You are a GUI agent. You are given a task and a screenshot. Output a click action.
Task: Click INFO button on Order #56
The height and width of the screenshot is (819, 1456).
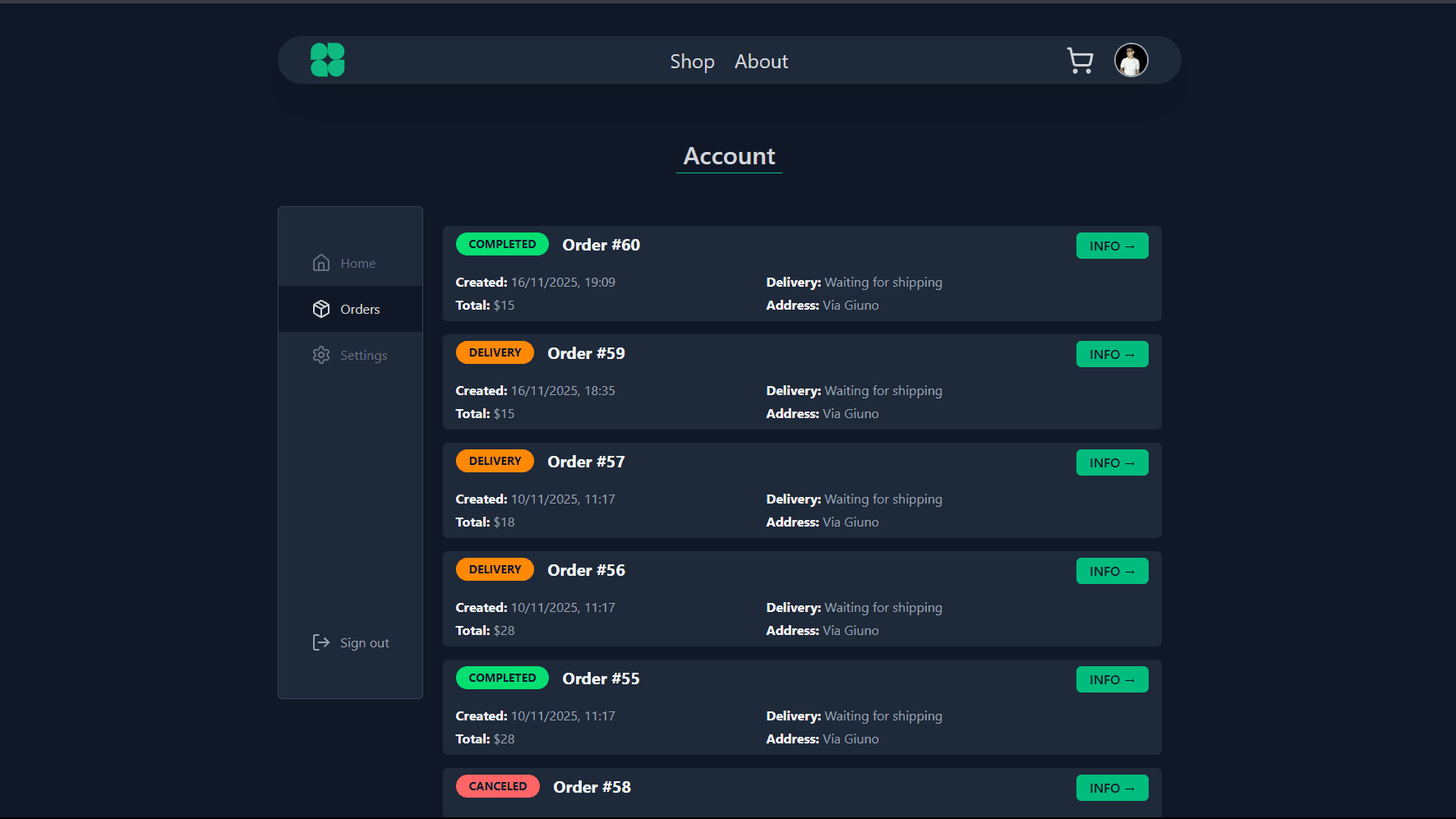(1112, 571)
